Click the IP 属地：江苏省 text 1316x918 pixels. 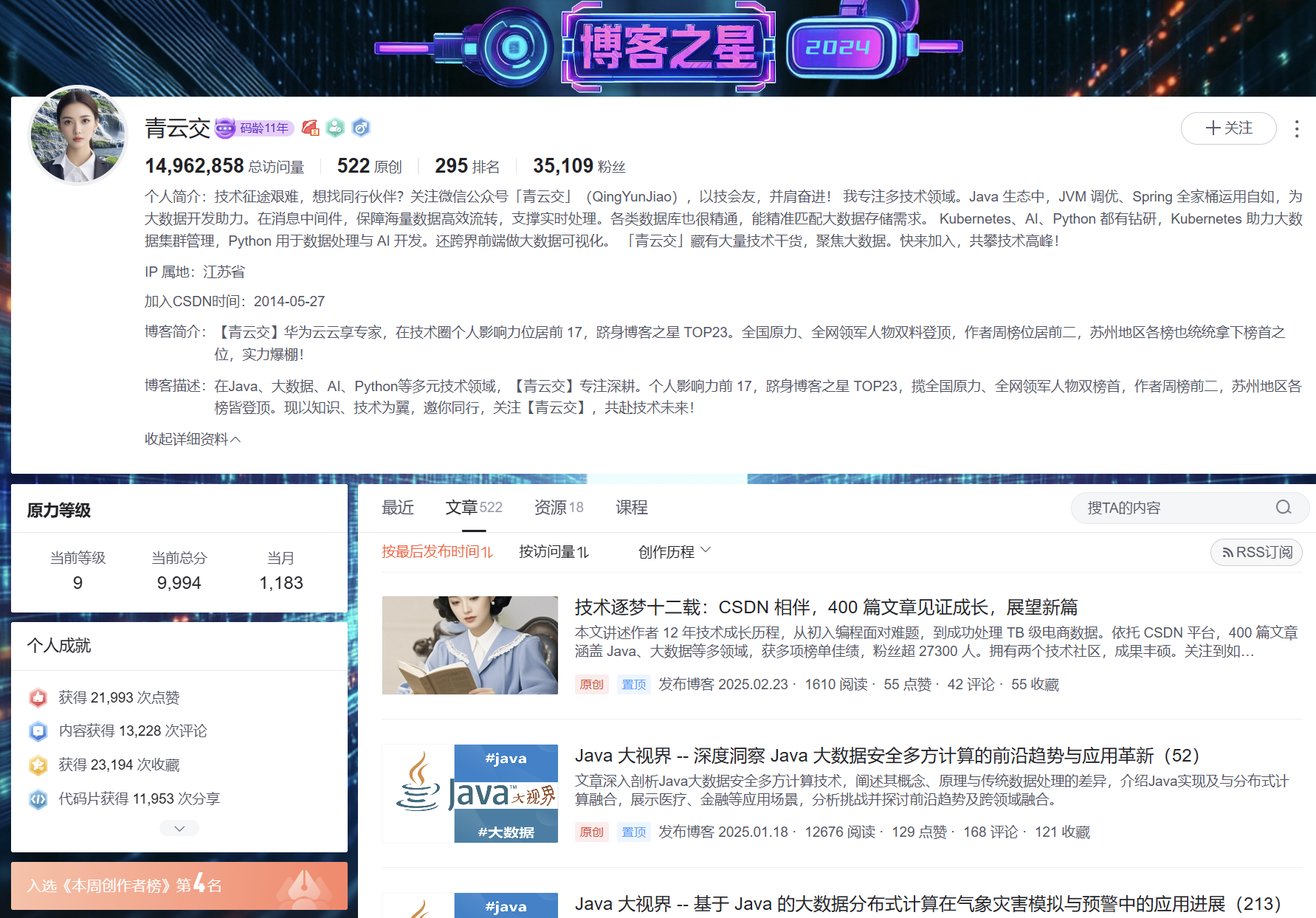195,272
